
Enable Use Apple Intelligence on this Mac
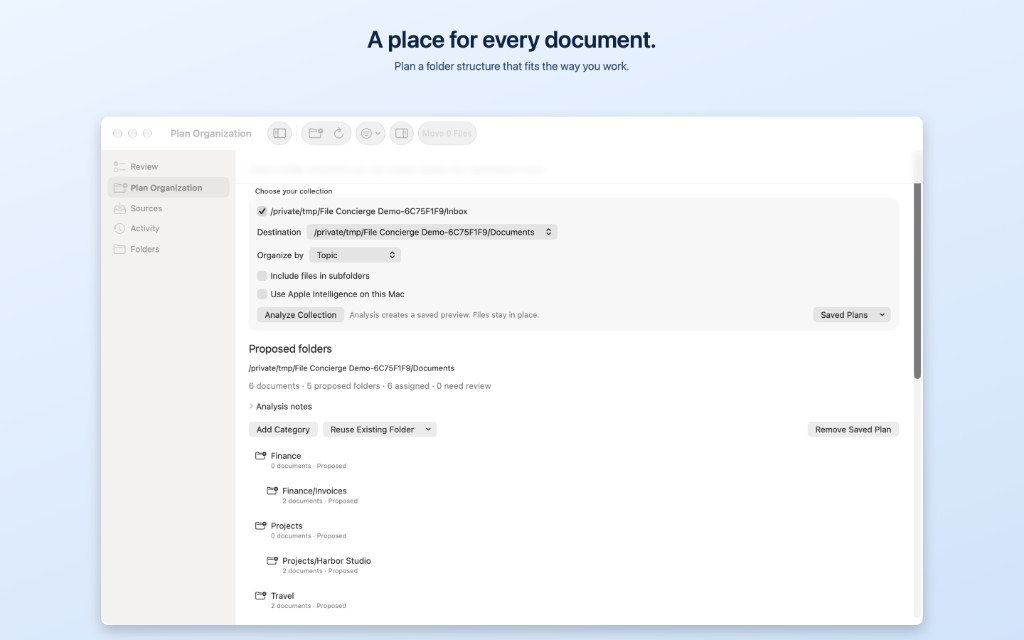262,294
